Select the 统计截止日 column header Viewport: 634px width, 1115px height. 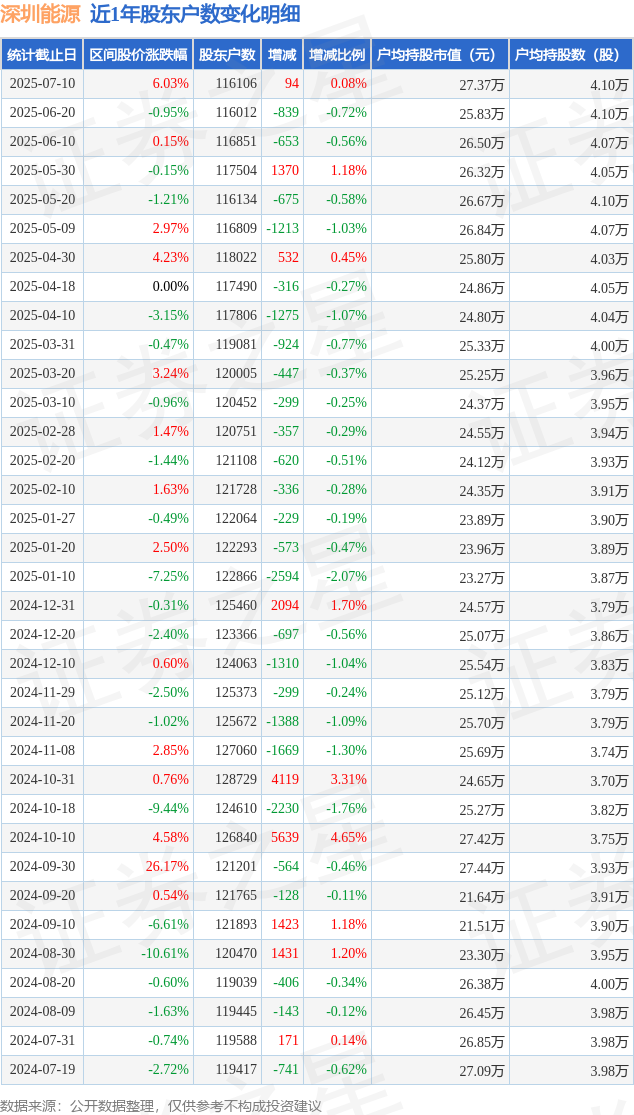[x=41, y=55]
